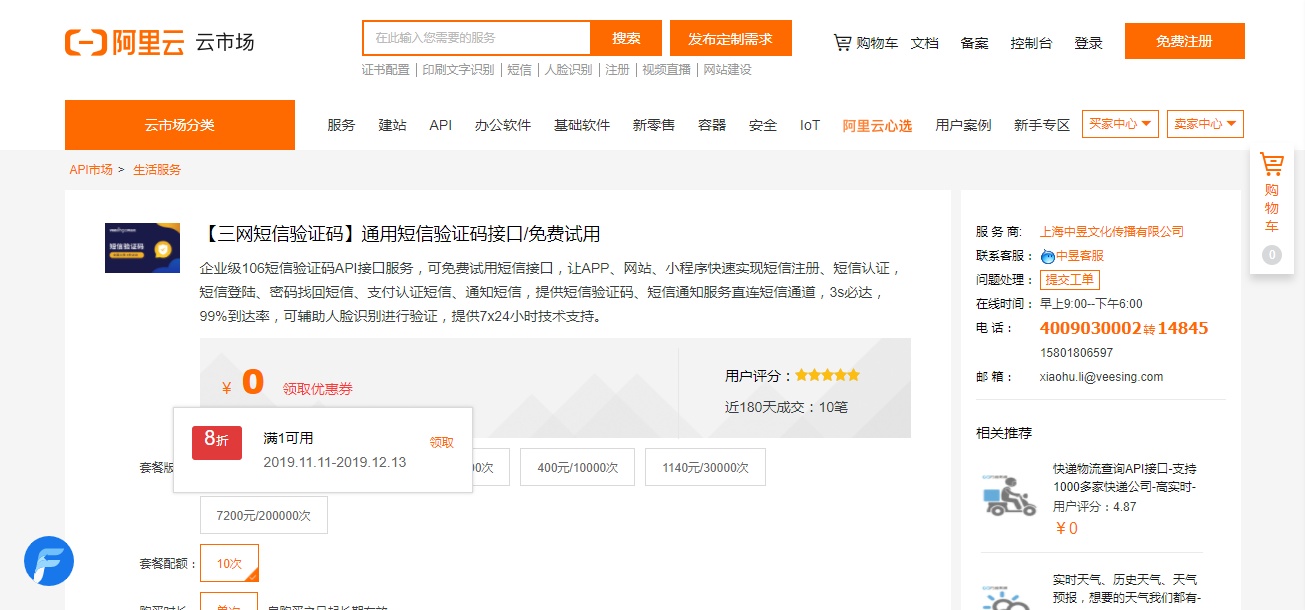Click 领取 on the 8折 coupon

tap(442, 442)
